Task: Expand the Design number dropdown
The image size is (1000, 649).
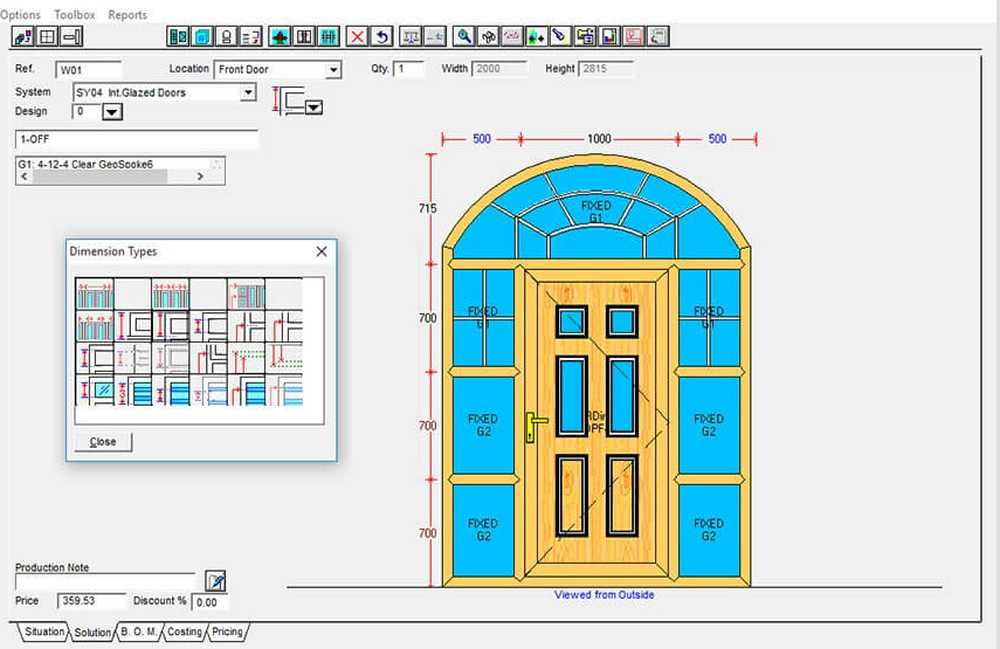Action: tap(113, 112)
